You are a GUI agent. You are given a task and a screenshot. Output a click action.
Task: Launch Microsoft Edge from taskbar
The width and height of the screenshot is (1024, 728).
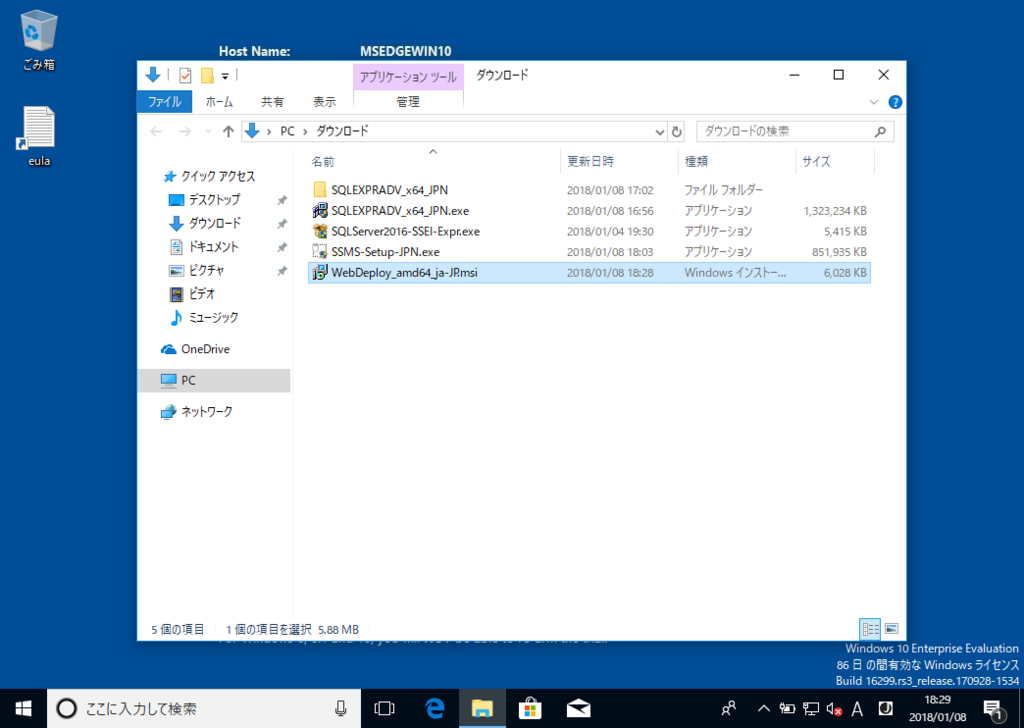435,708
